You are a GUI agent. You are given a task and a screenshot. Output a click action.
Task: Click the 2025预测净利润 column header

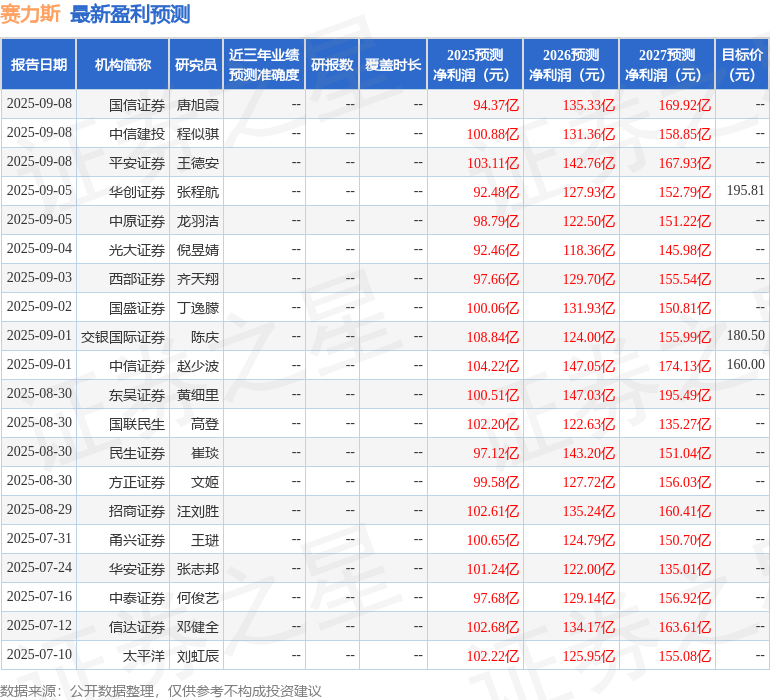[475, 64]
